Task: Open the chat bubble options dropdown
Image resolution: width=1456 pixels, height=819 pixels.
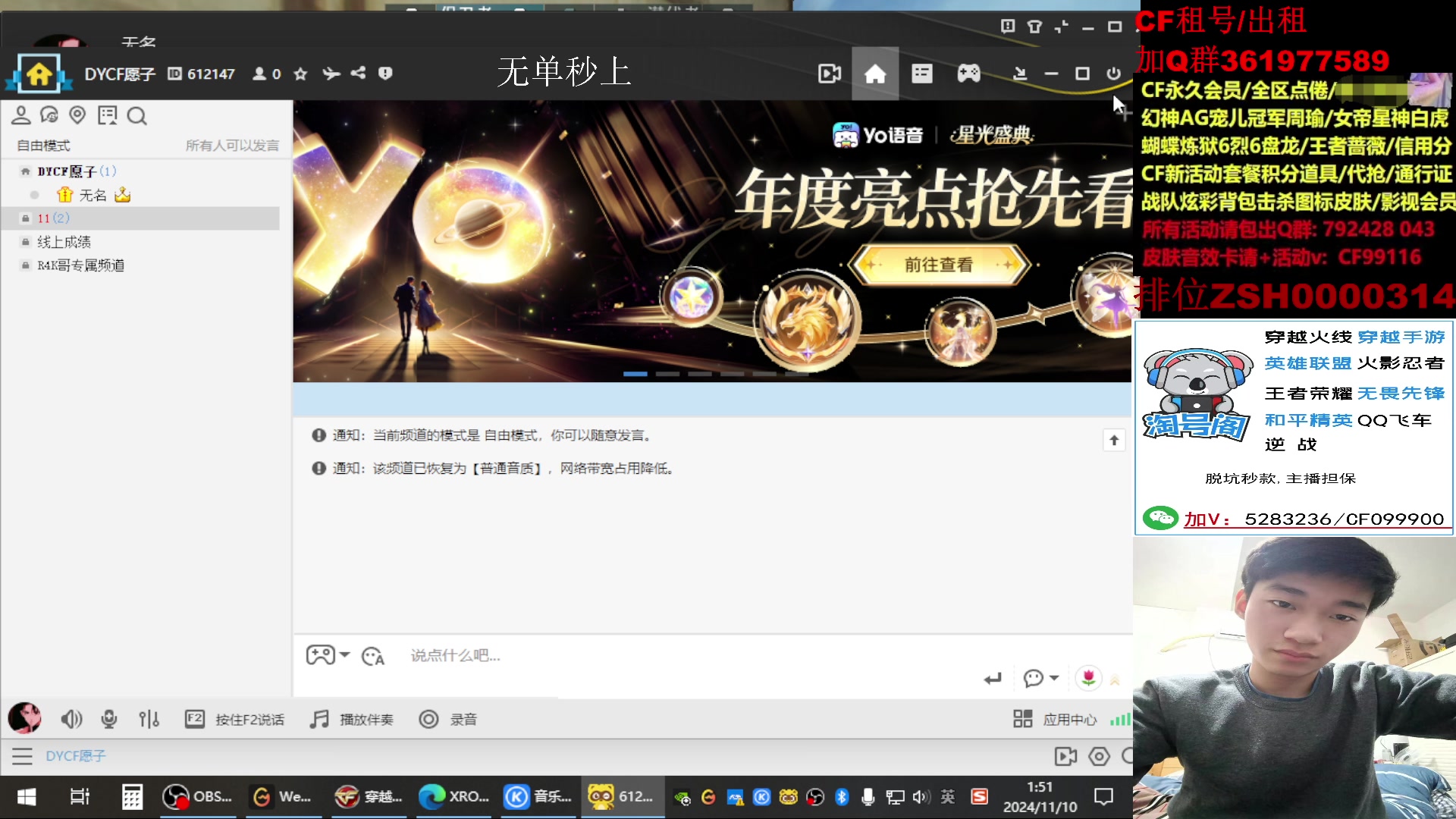Action: [x=1040, y=678]
